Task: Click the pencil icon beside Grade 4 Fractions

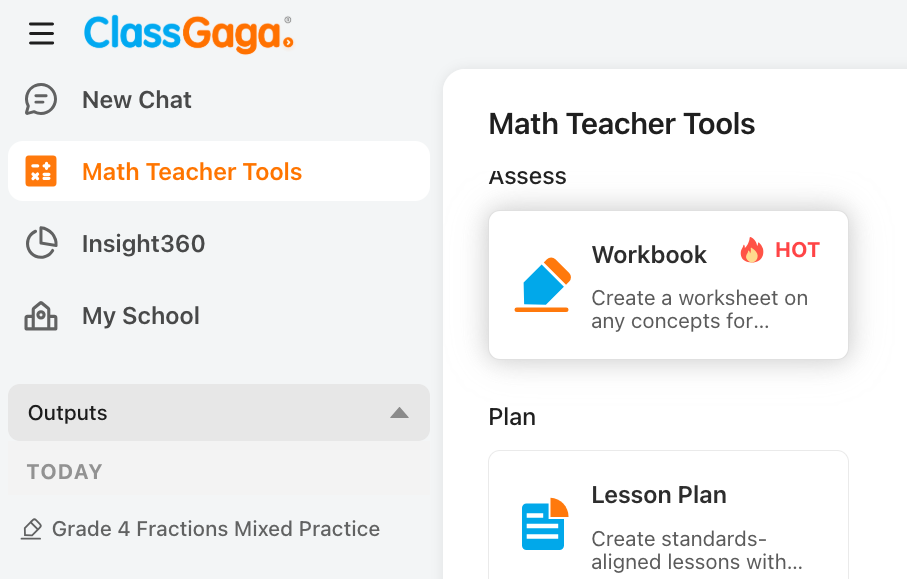Action: point(32,529)
